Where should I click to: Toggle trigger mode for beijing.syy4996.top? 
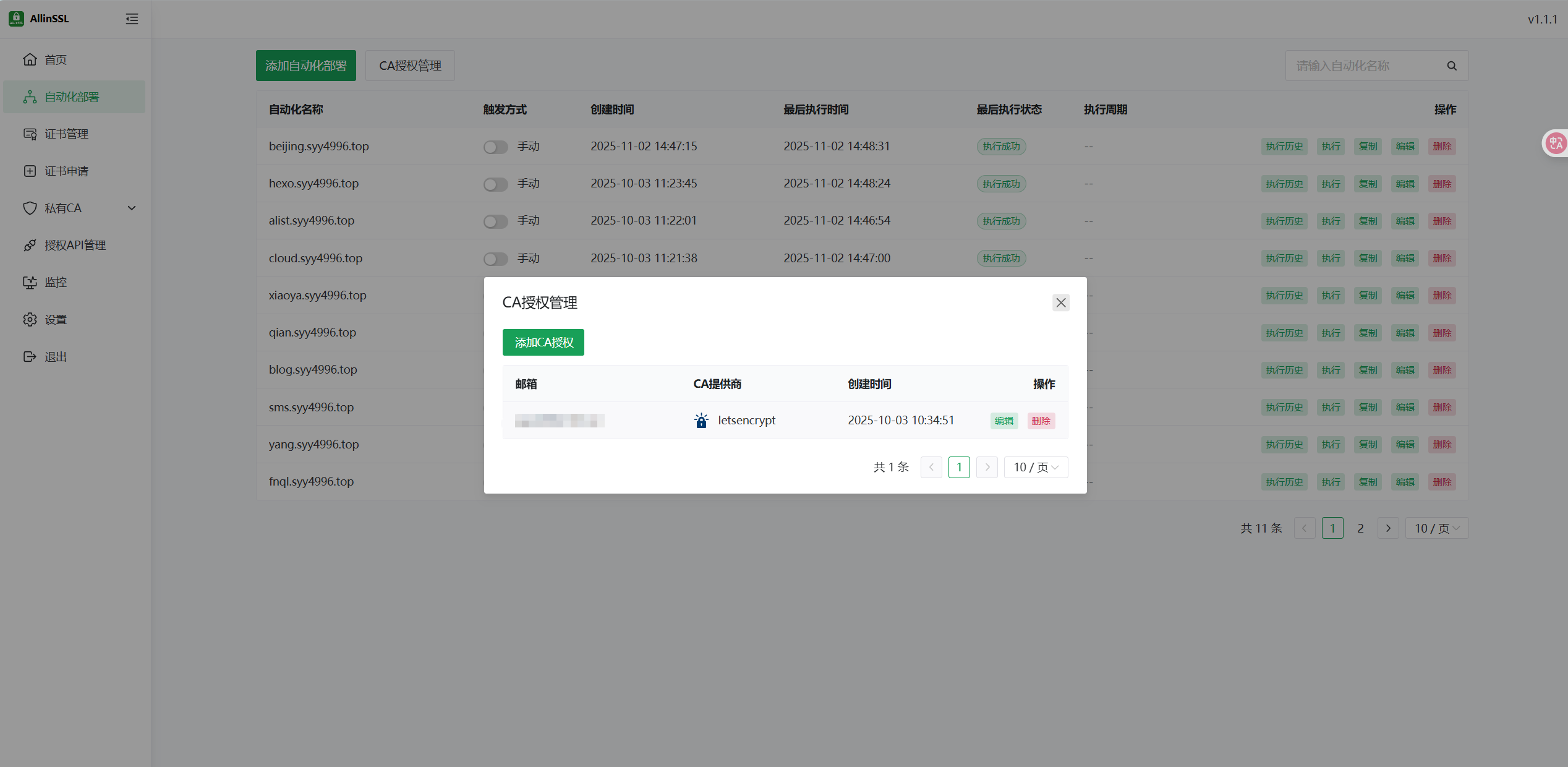[x=495, y=147]
